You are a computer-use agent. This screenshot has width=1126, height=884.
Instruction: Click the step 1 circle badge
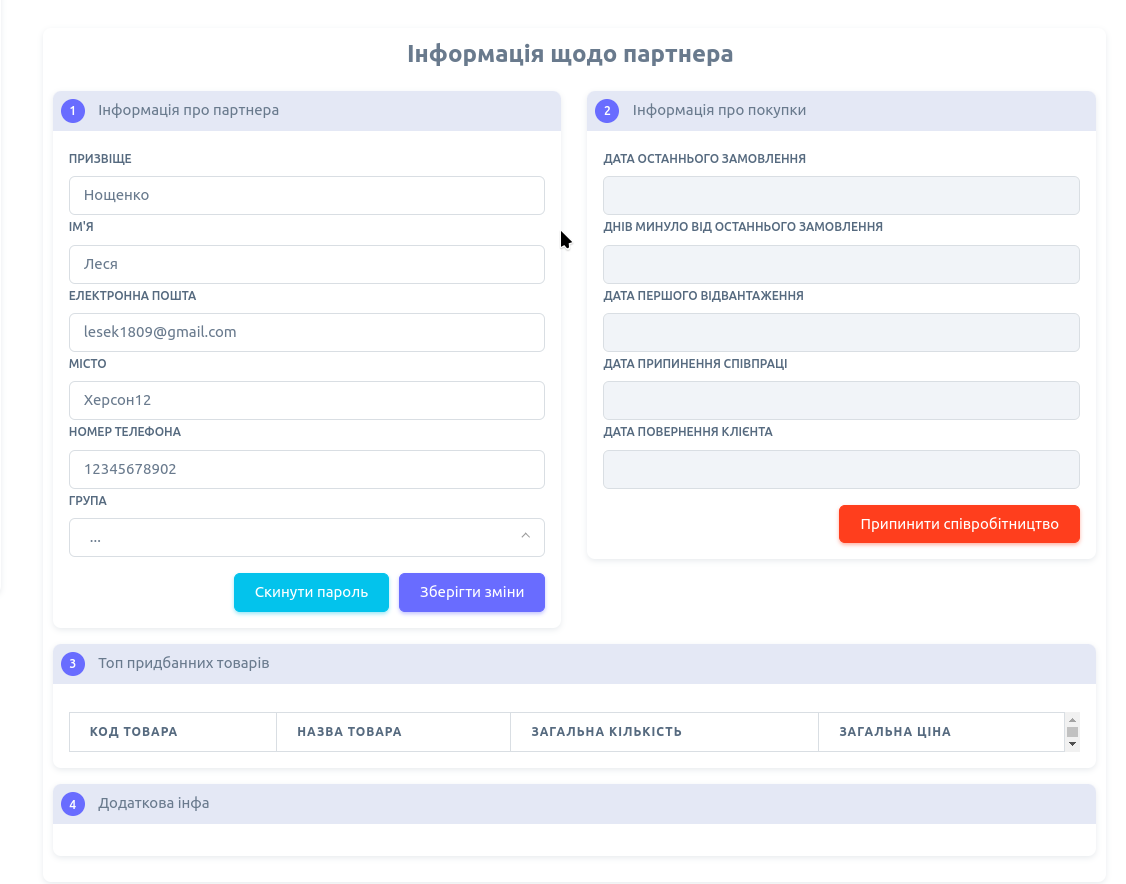pyautogui.click(x=73, y=111)
